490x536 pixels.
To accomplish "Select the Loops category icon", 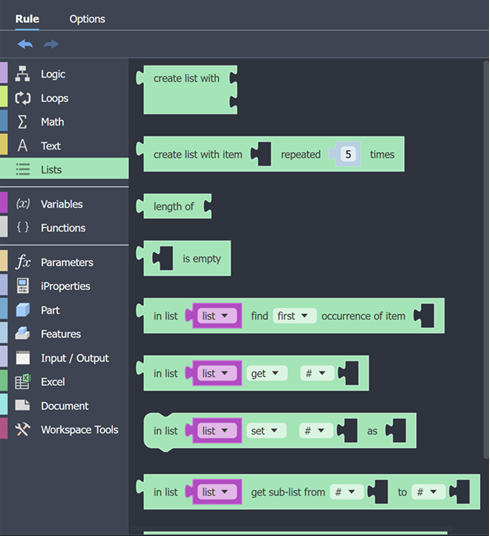I will click(23, 98).
